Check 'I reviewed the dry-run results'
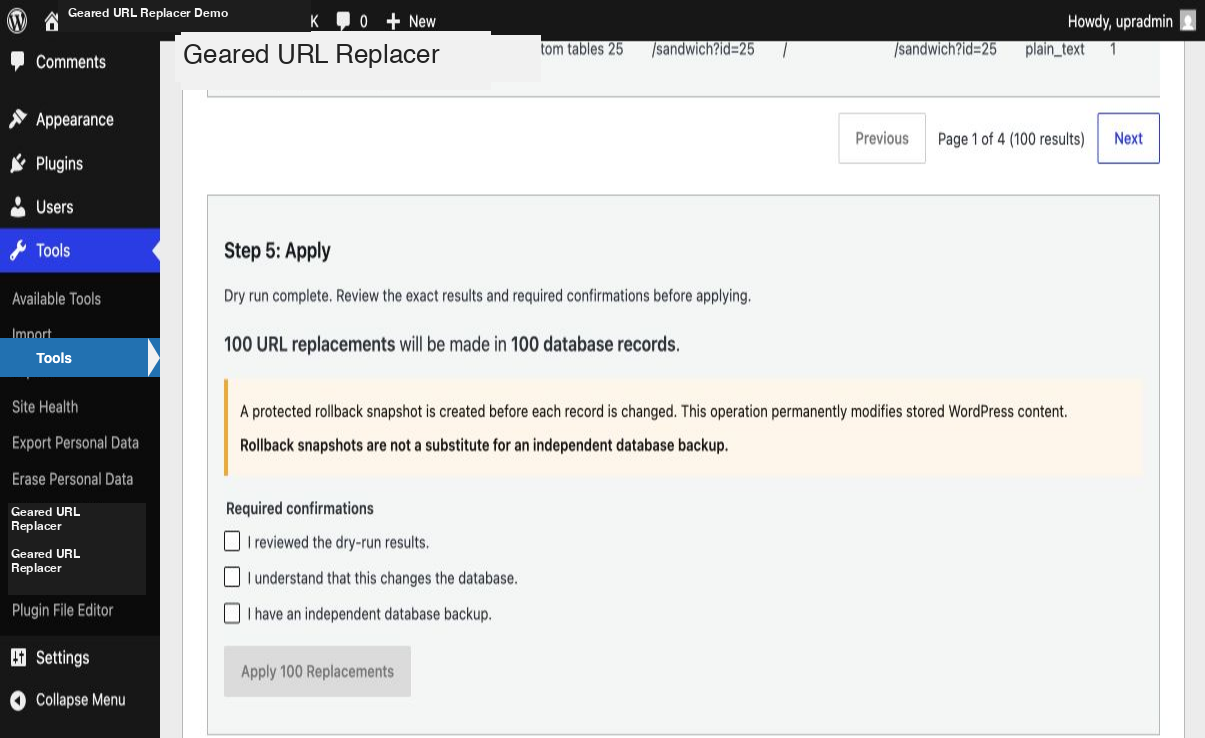Viewport: 1205px width, 738px height. [x=232, y=541]
